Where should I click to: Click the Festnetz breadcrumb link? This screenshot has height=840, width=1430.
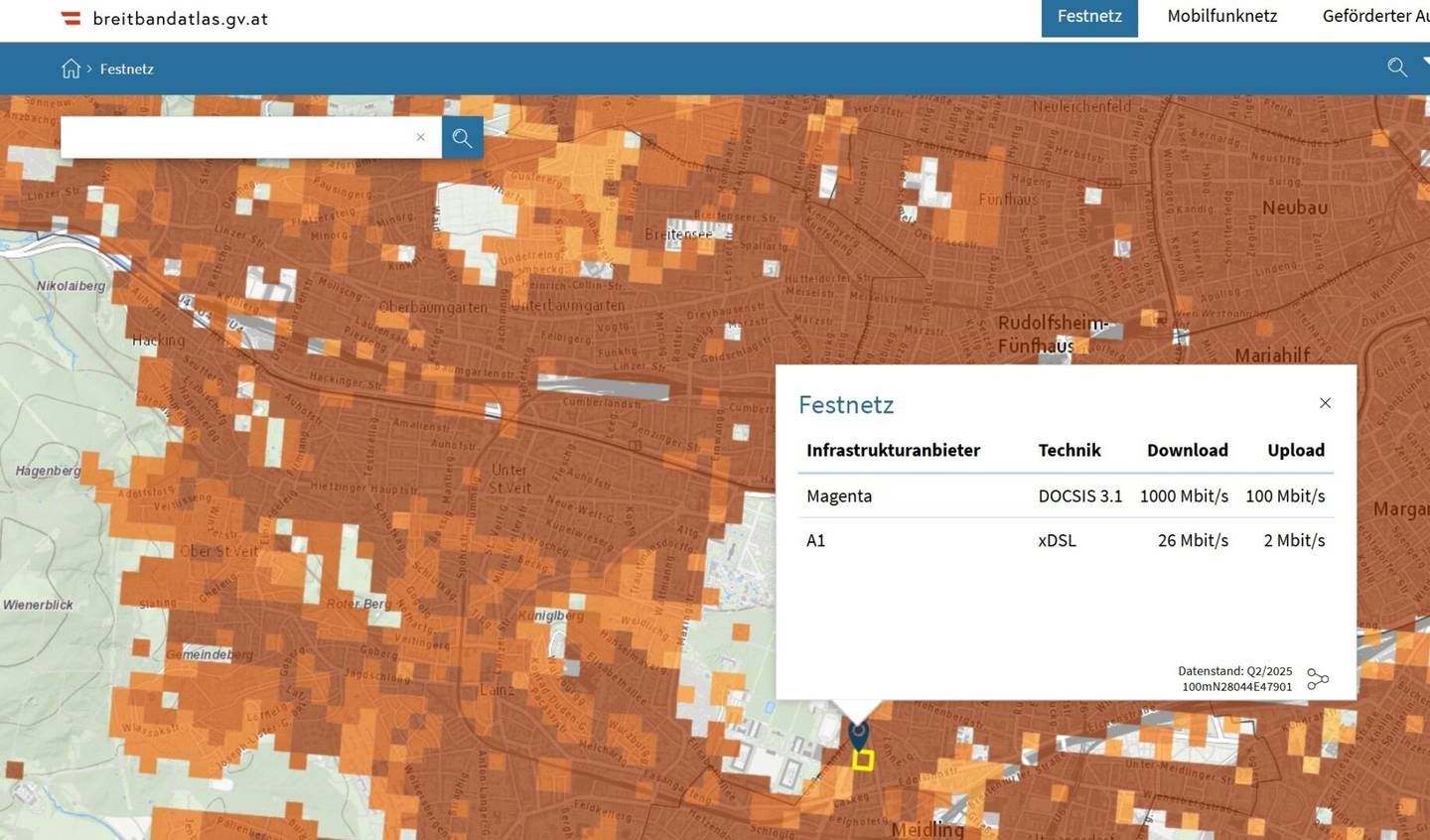point(127,69)
